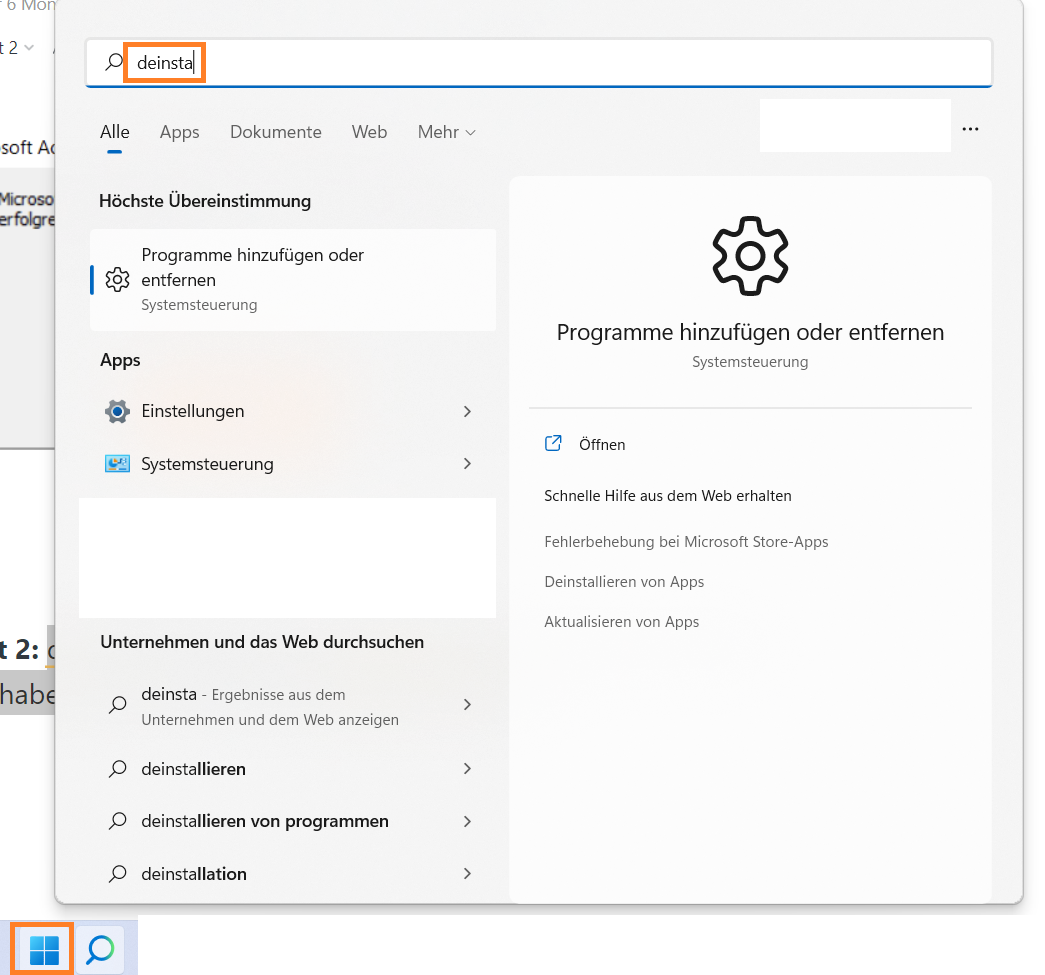Expand the deinstallation search suggestion chevron

point(467,873)
